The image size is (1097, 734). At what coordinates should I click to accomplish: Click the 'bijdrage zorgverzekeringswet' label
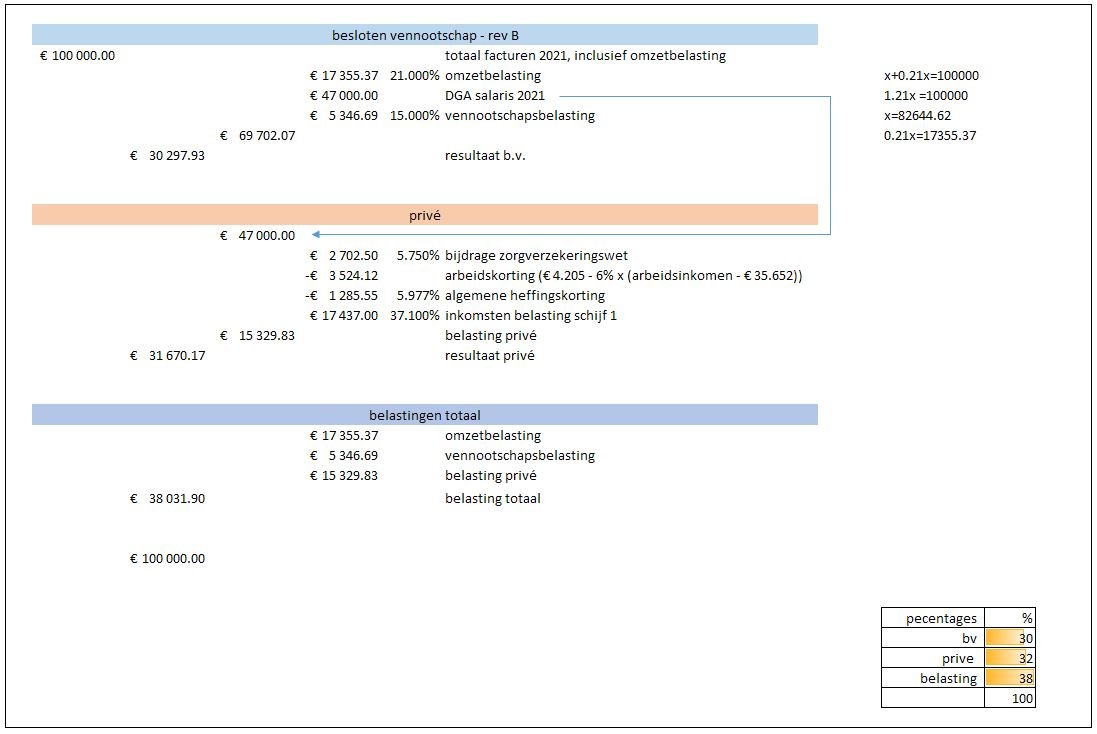coord(536,255)
